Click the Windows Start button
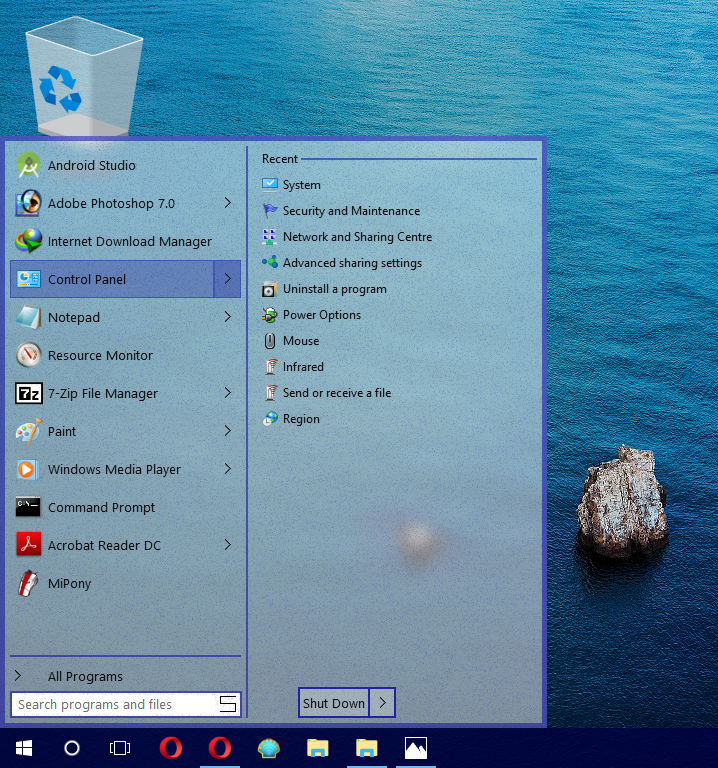Image resolution: width=718 pixels, height=768 pixels. 23,748
